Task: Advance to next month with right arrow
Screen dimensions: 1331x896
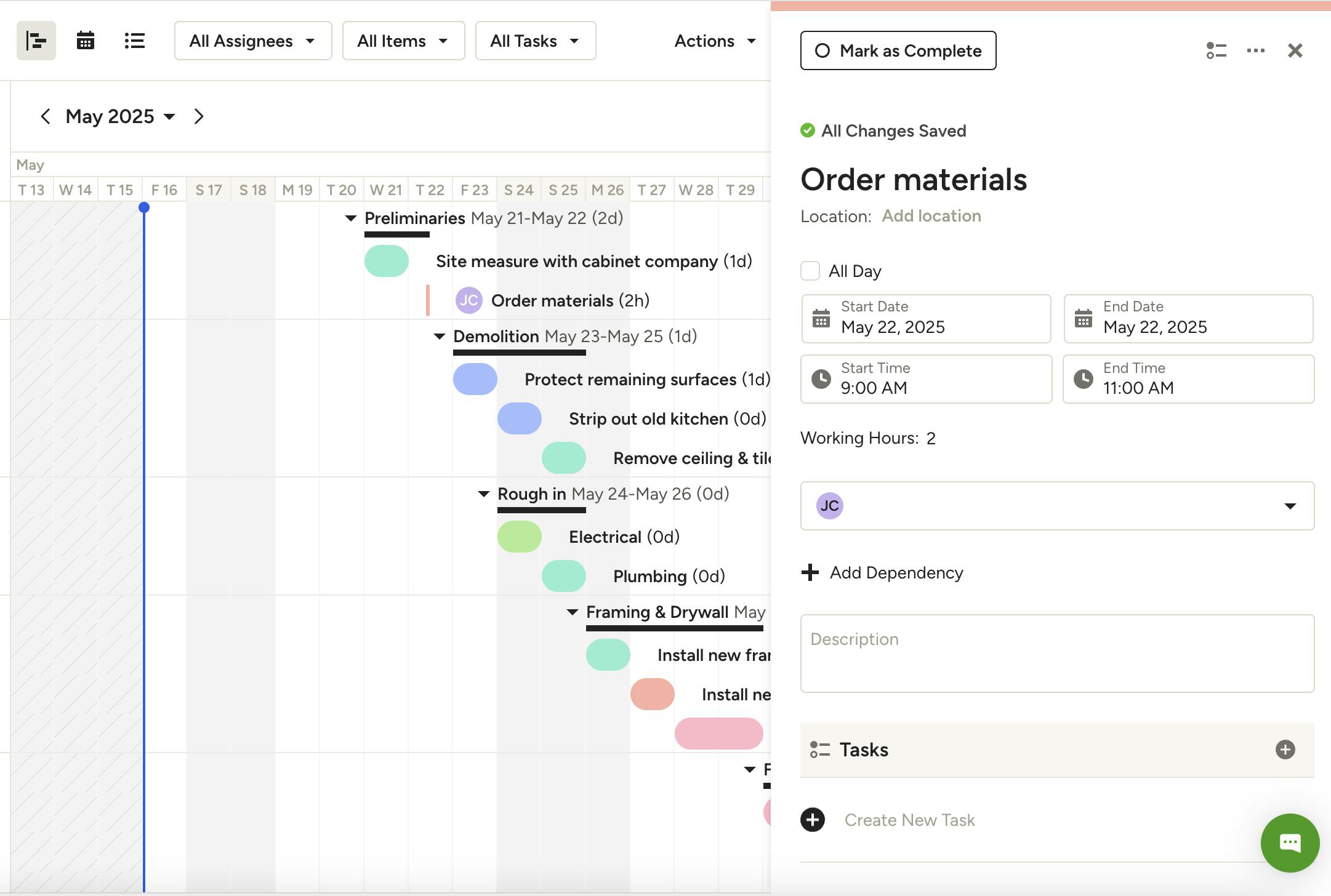Action: (x=198, y=116)
